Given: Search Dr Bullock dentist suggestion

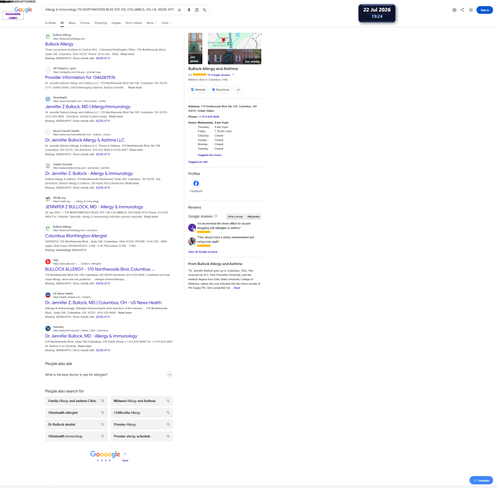Looking at the screenshot, I should click(76, 424).
